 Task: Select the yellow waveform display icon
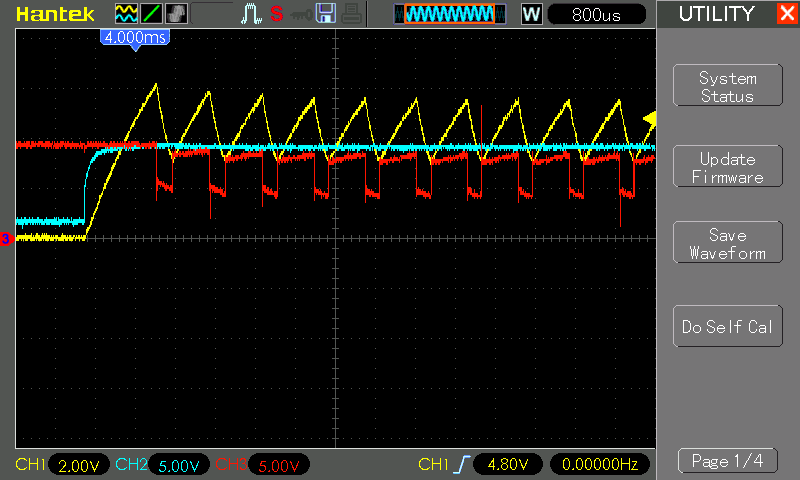(126, 14)
